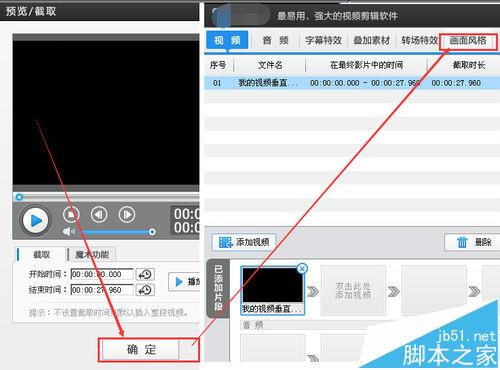The image size is (500, 370).
Task: Open the 转场特效 tab
Action: coord(419,41)
